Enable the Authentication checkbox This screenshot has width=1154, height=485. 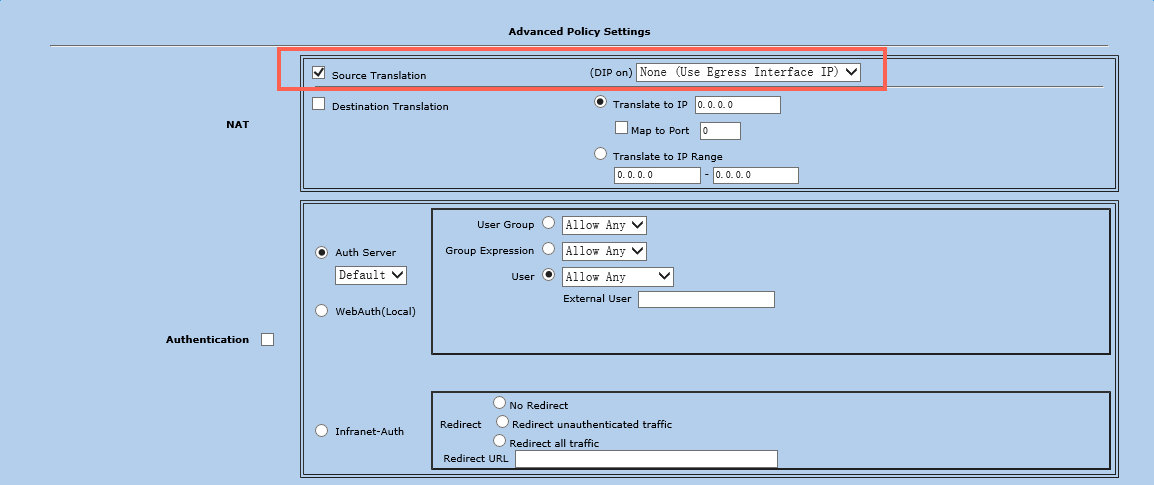click(x=268, y=340)
